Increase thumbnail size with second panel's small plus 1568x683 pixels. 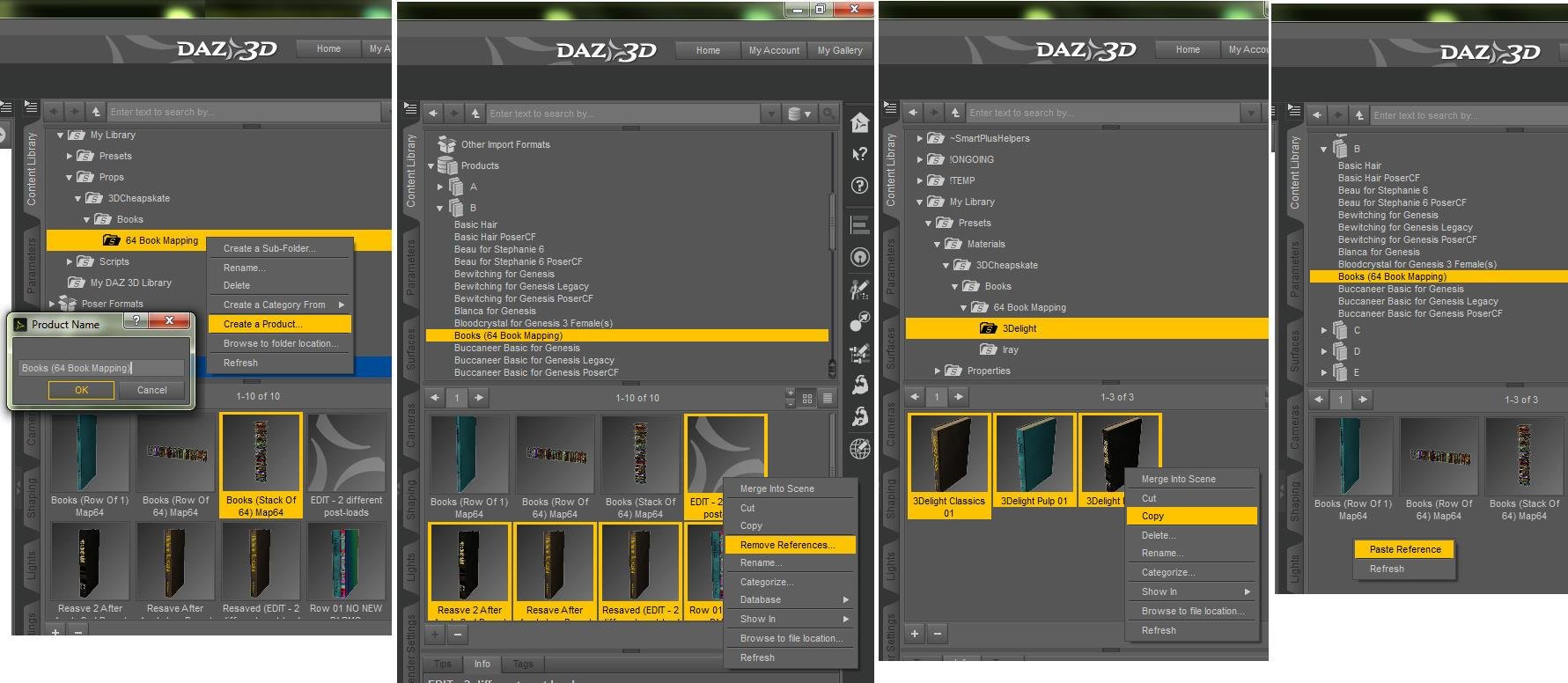(x=791, y=393)
